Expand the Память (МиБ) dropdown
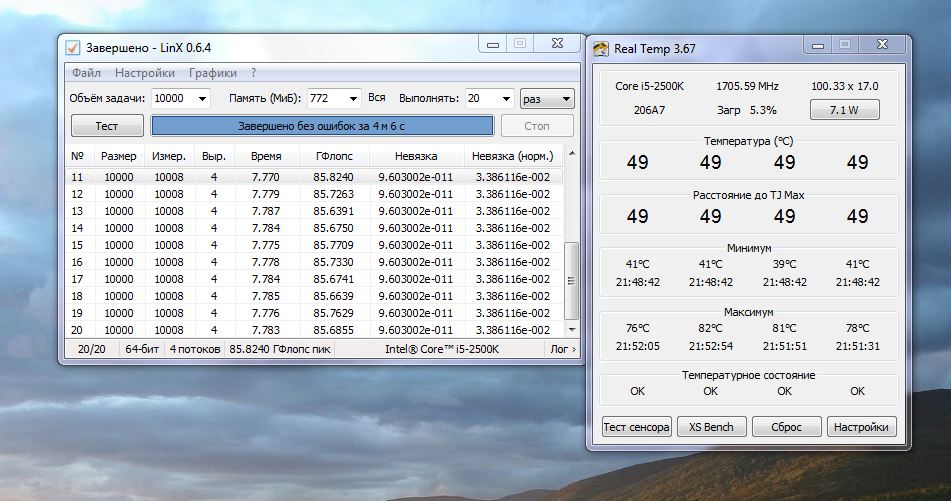 click(x=352, y=98)
